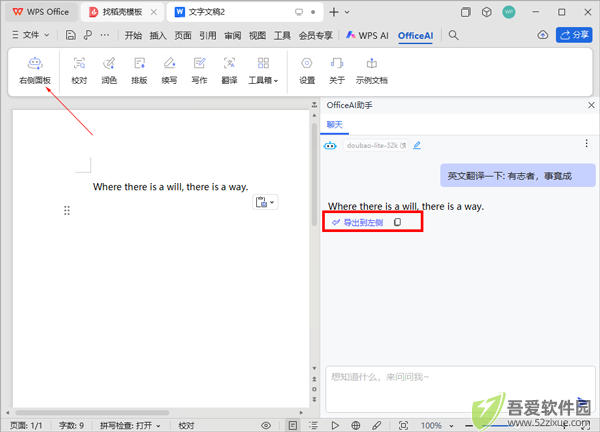Image resolution: width=600 pixels, height=432 pixels.
Task: Toggle eye-protection mode eye icon
Action: point(266,425)
